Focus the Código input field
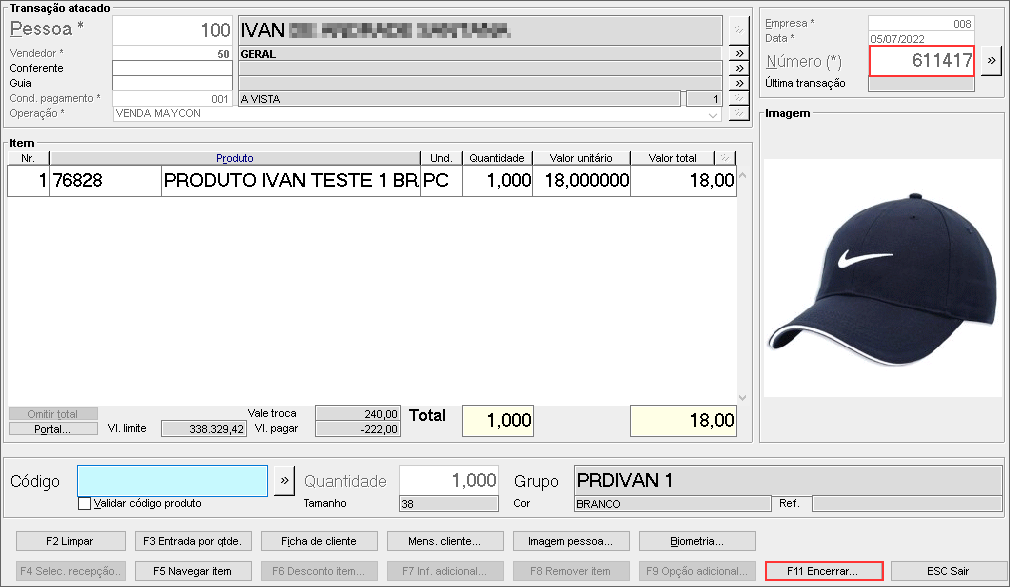 click(173, 481)
